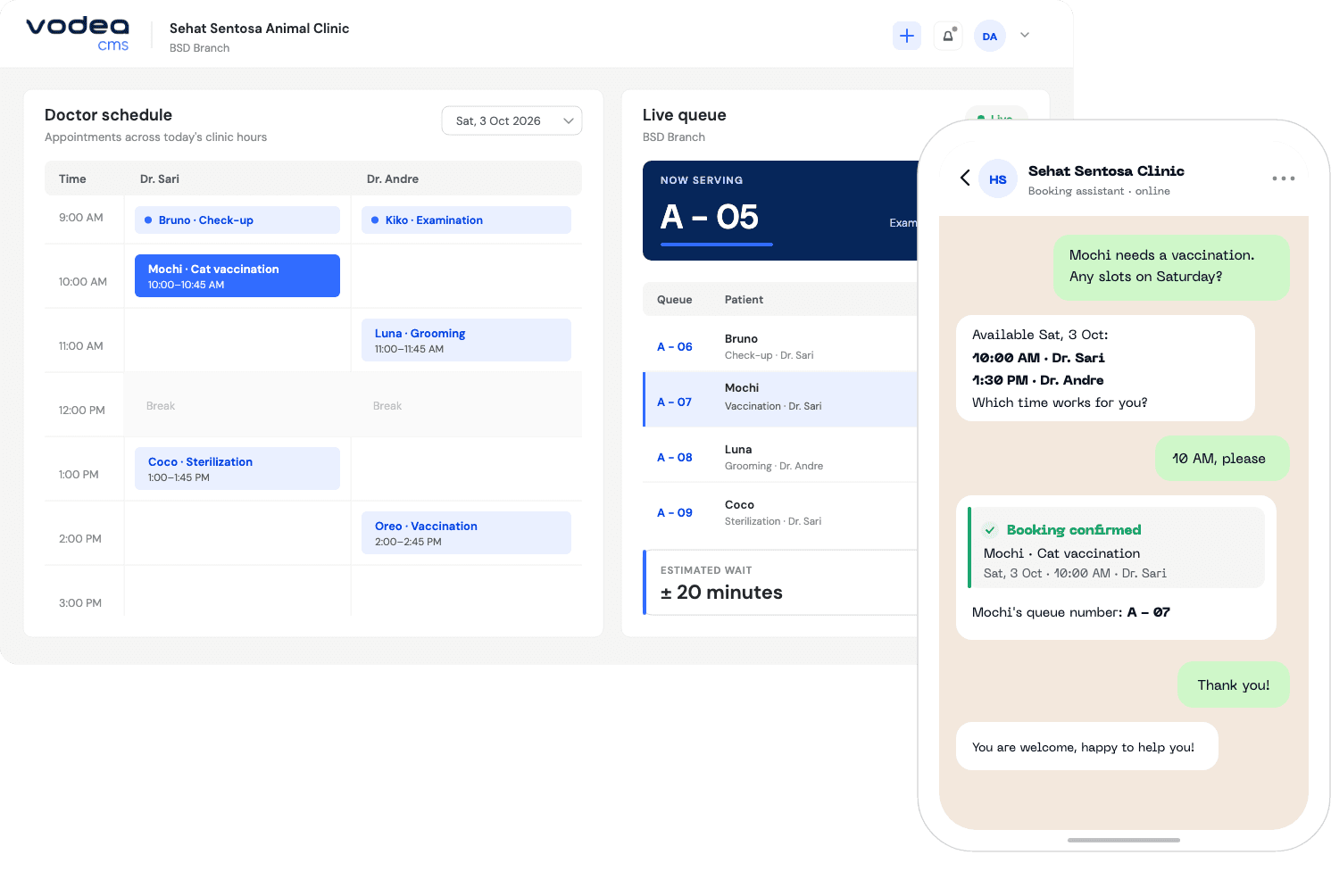
Task: Select the Mochi · Cat vaccination appointment
Action: click(237, 276)
